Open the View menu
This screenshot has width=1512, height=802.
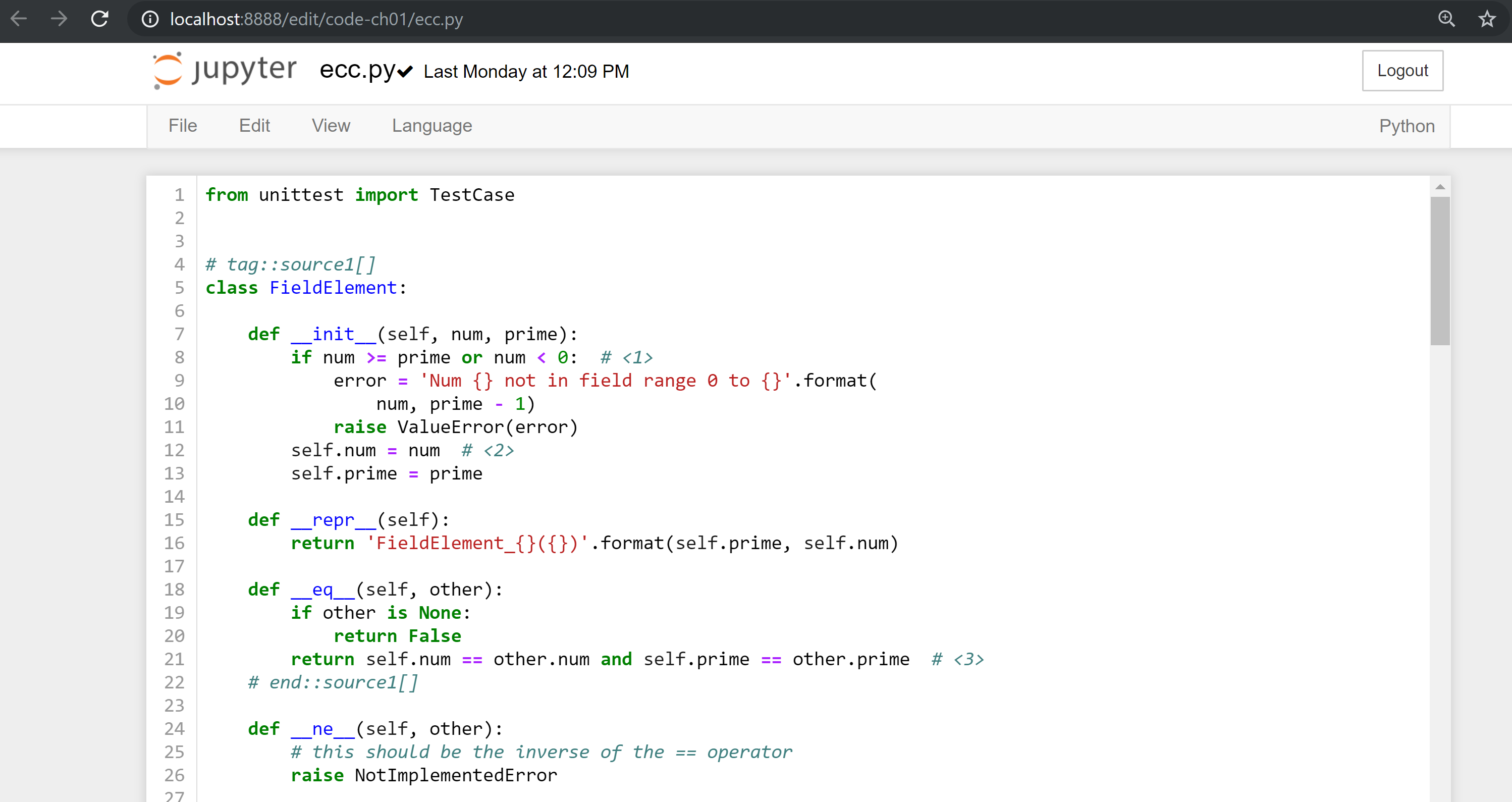click(x=331, y=126)
